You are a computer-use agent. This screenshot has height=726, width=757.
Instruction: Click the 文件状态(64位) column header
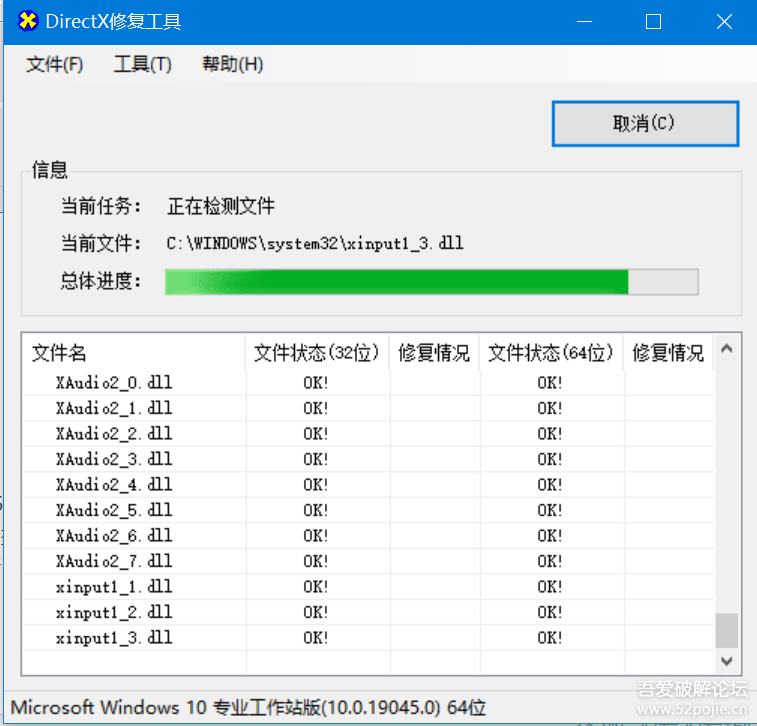tap(551, 353)
